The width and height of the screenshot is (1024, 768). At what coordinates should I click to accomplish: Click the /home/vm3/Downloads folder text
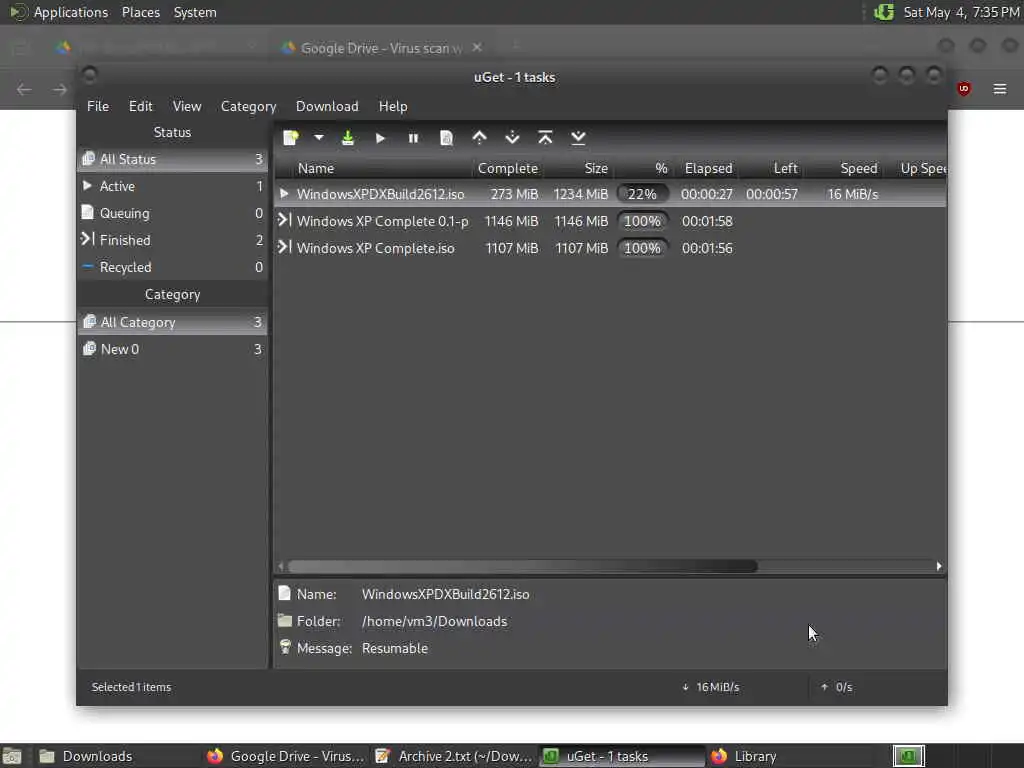tap(434, 622)
